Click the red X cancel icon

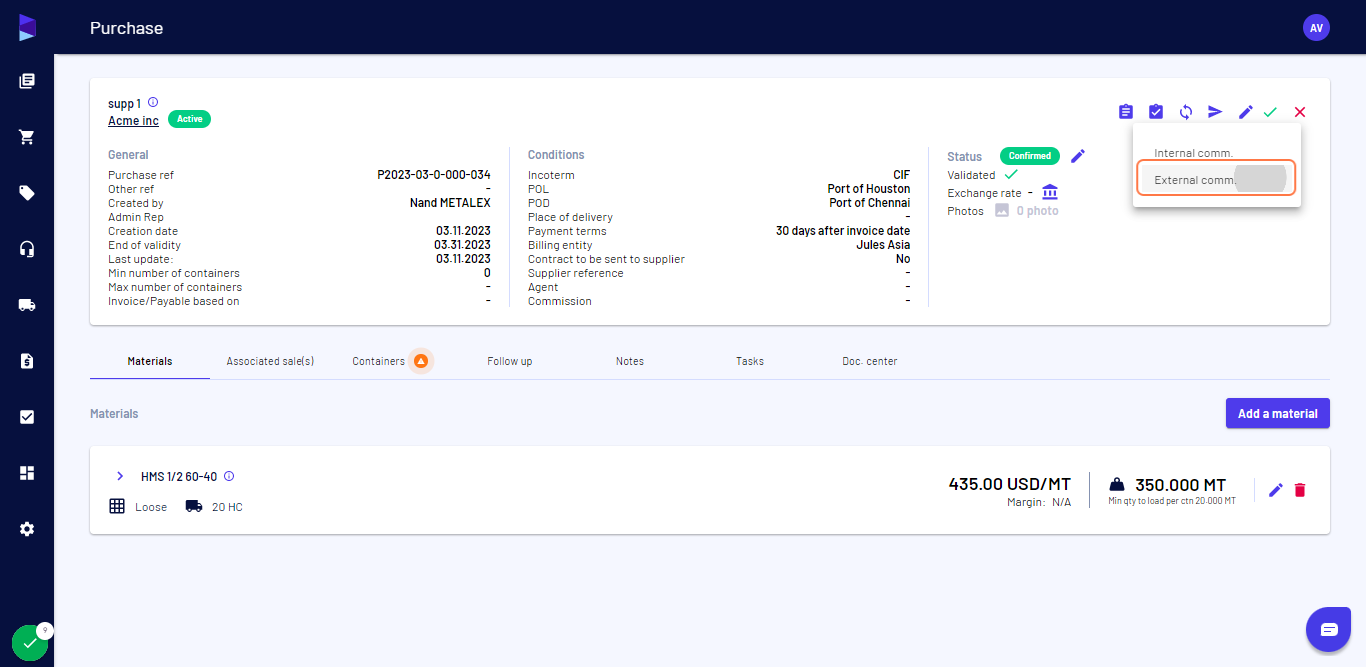point(1300,112)
